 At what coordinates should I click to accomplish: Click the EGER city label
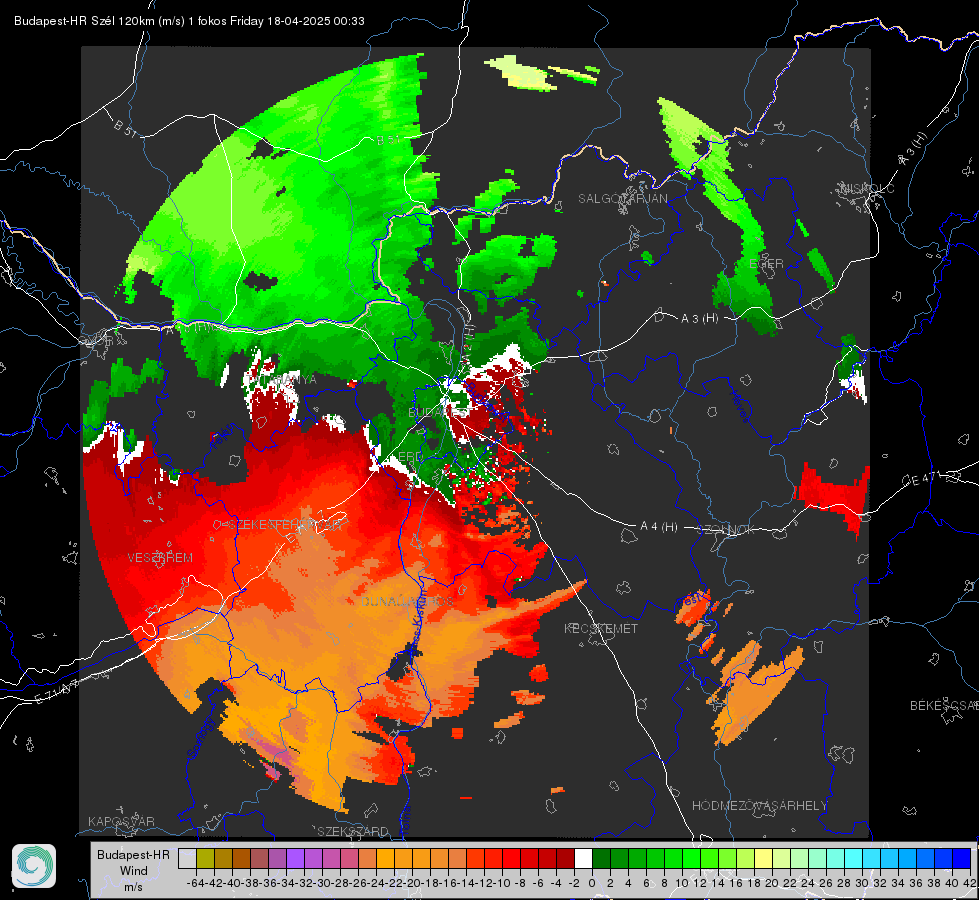click(x=766, y=264)
